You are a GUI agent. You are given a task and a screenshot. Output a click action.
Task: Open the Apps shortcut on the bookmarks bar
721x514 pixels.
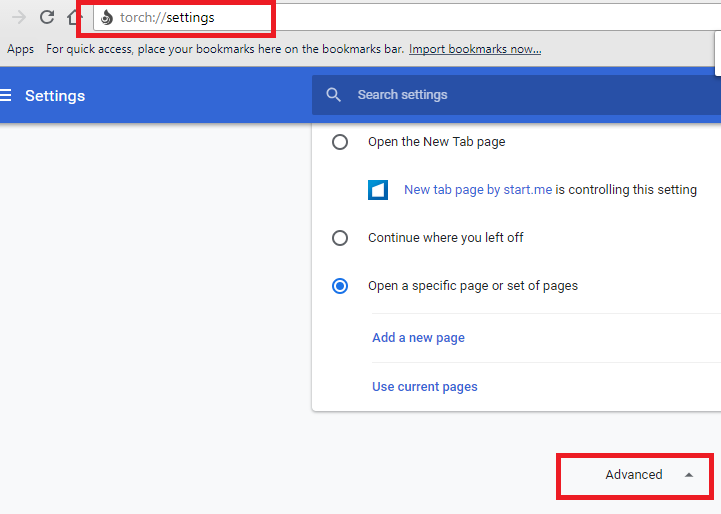pos(20,49)
